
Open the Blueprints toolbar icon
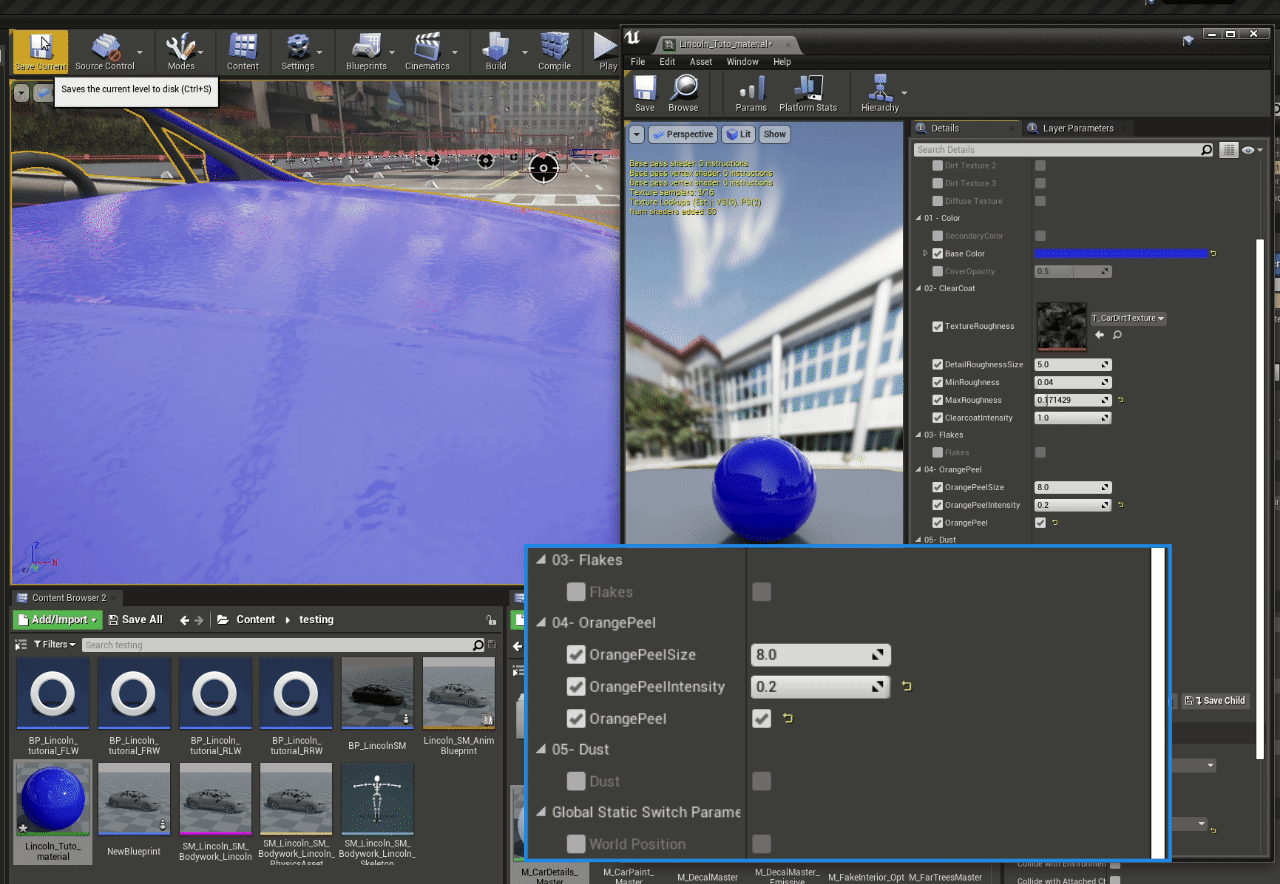click(x=366, y=48)
